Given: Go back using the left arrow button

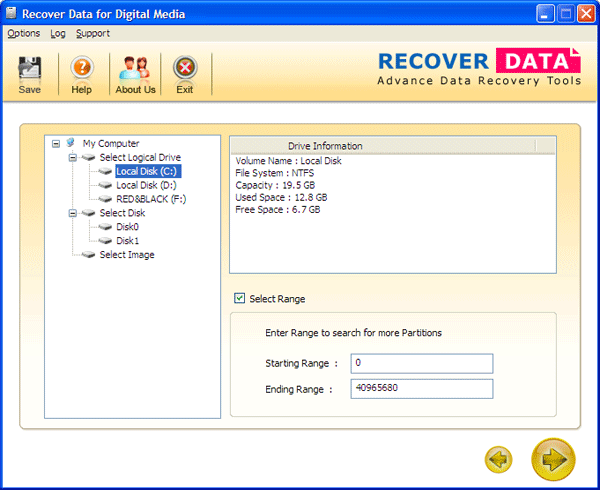Looking at the screenshot, I should point(499,459).
